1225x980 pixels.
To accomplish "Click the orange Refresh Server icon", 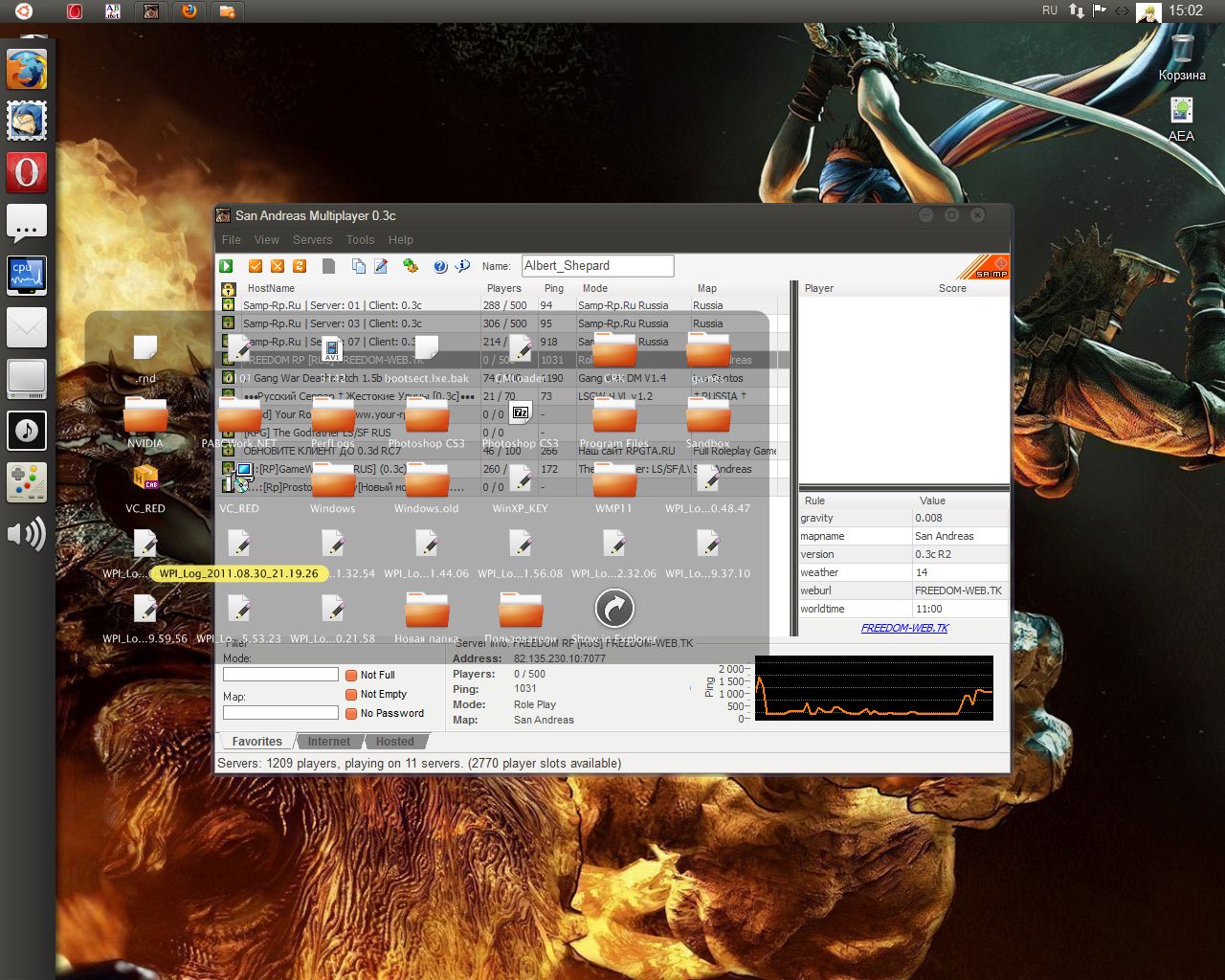I will tap(300, 266).
